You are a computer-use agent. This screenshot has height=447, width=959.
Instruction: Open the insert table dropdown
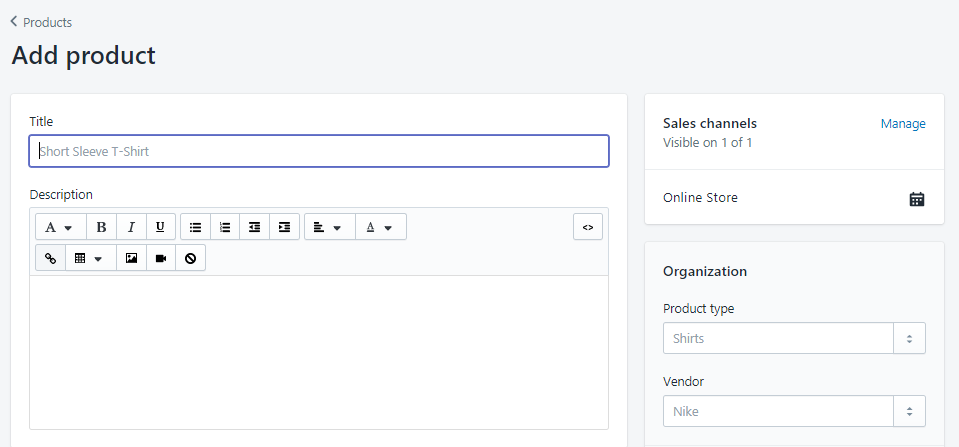click(x=91, y=258)
